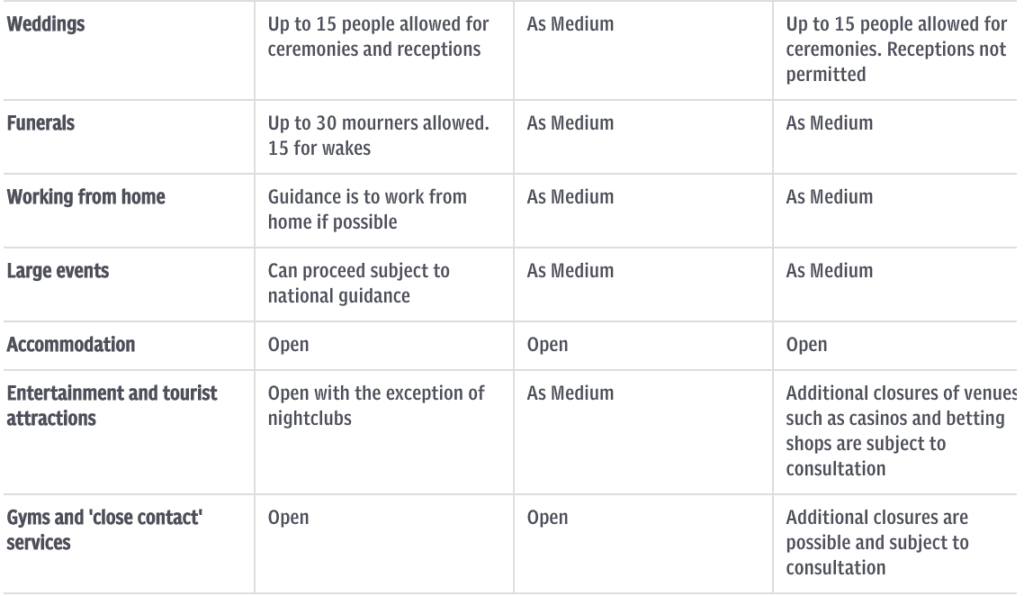Click 'As Medium' in the Weddings row
The image size is (1024, 596).
pyautogui.click(x=570, y=25)
